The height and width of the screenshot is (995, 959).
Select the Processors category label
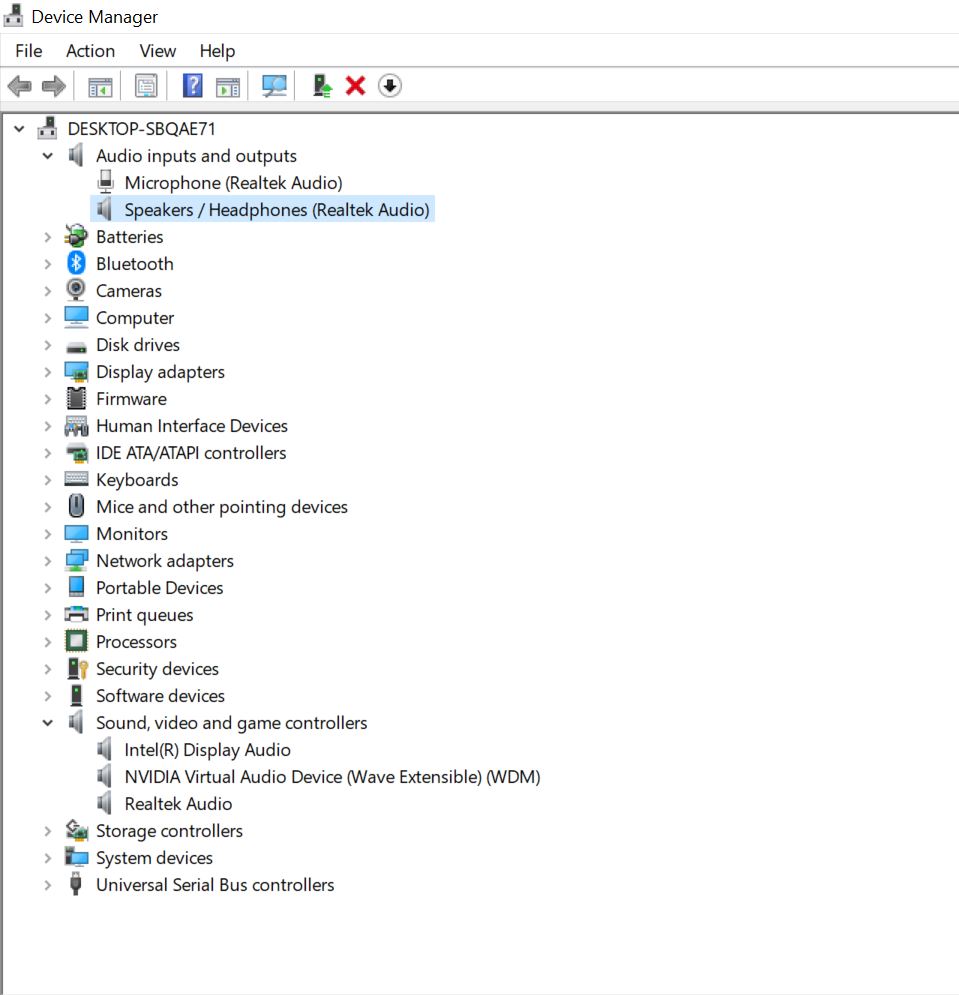click(x=136, y=642)
